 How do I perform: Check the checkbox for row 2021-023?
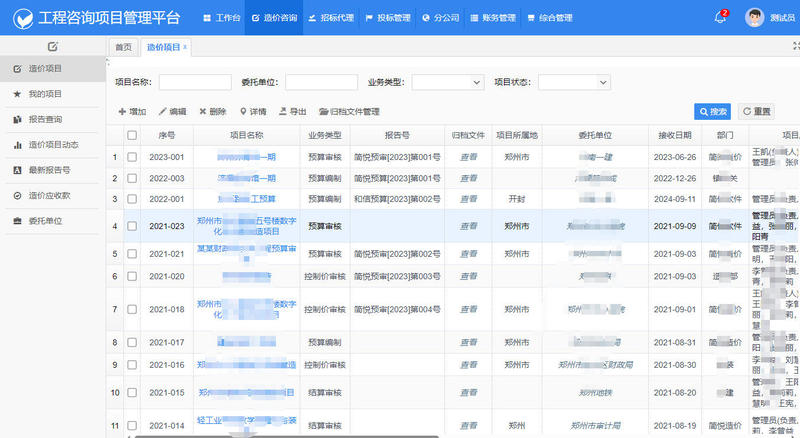(132, 227)
